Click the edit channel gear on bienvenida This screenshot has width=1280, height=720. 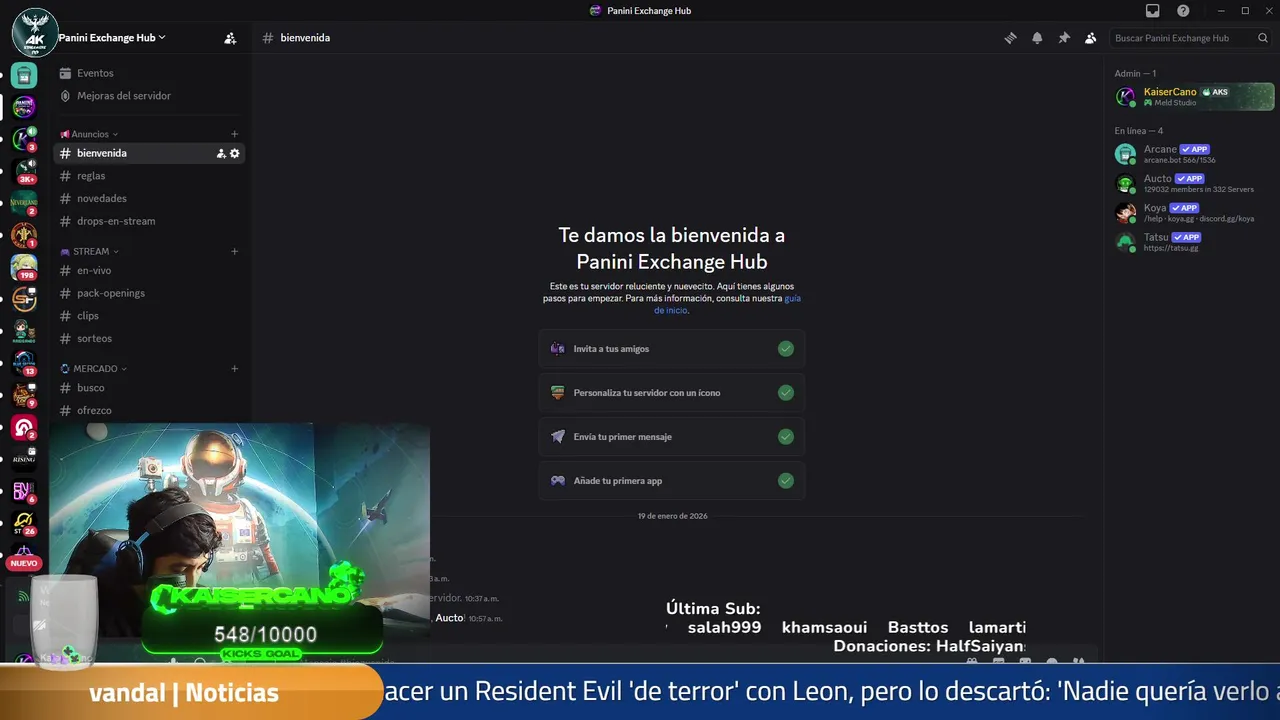[x=235, y=153]
